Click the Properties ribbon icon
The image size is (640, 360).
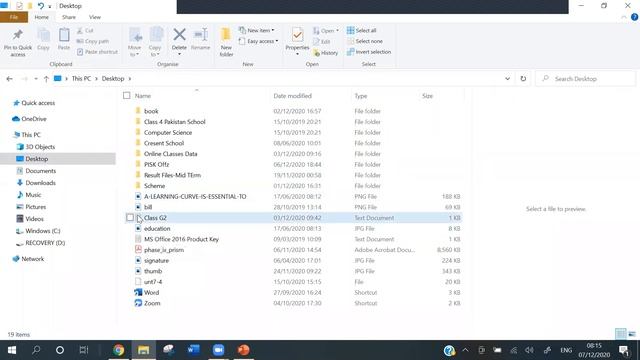click(x=297, y=35)
